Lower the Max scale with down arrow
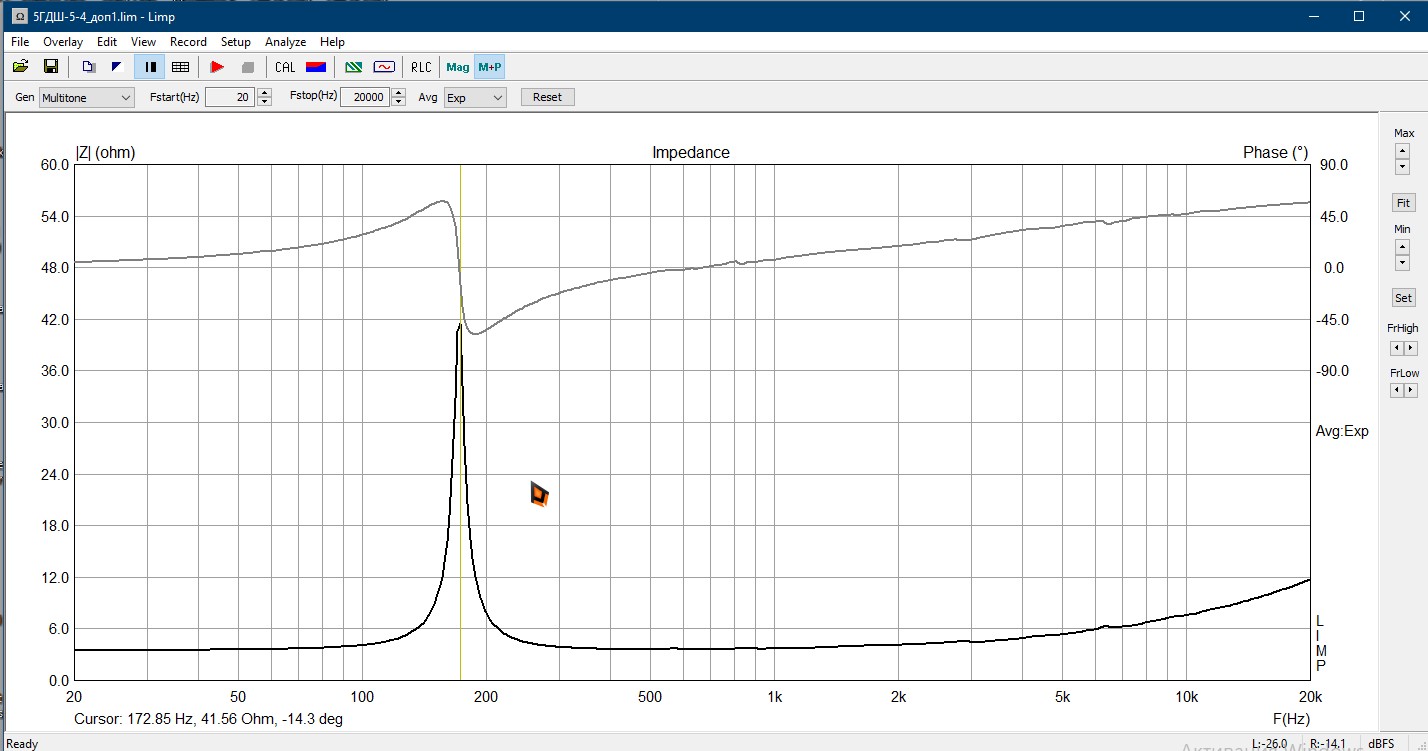 [1403, 166]
